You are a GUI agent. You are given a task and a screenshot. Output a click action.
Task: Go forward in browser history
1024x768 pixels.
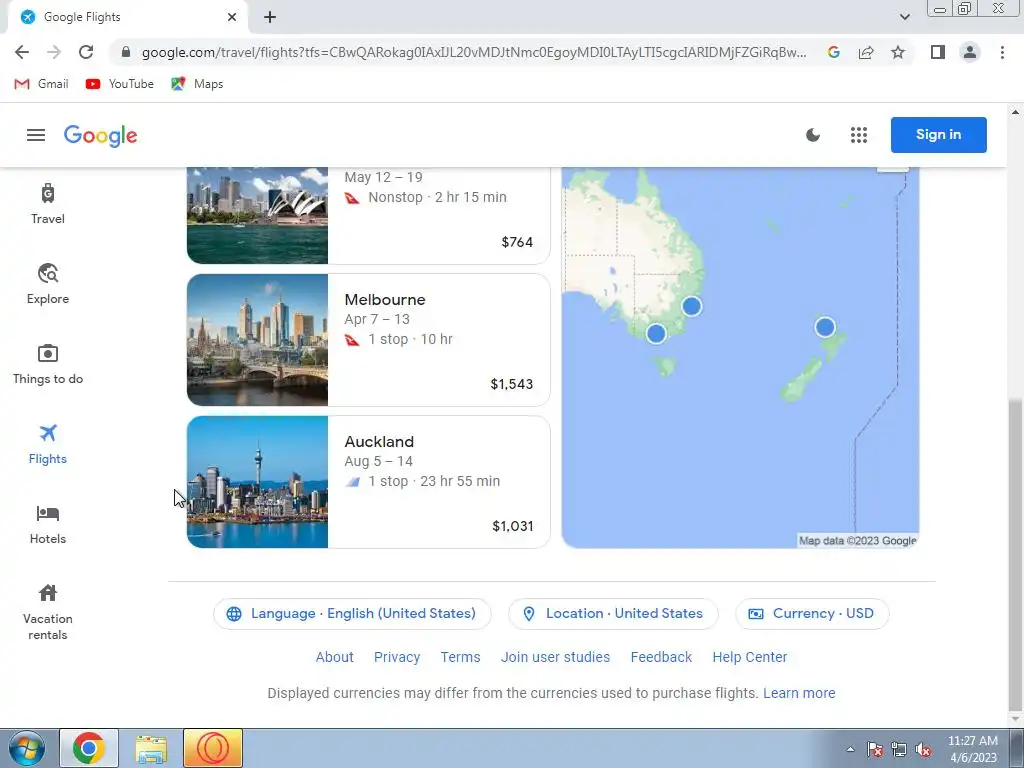[54, 52]
